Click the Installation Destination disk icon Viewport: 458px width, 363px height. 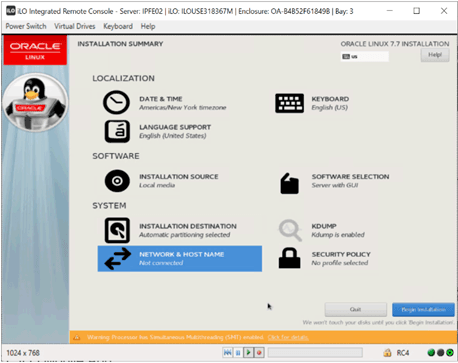[117, 230]
